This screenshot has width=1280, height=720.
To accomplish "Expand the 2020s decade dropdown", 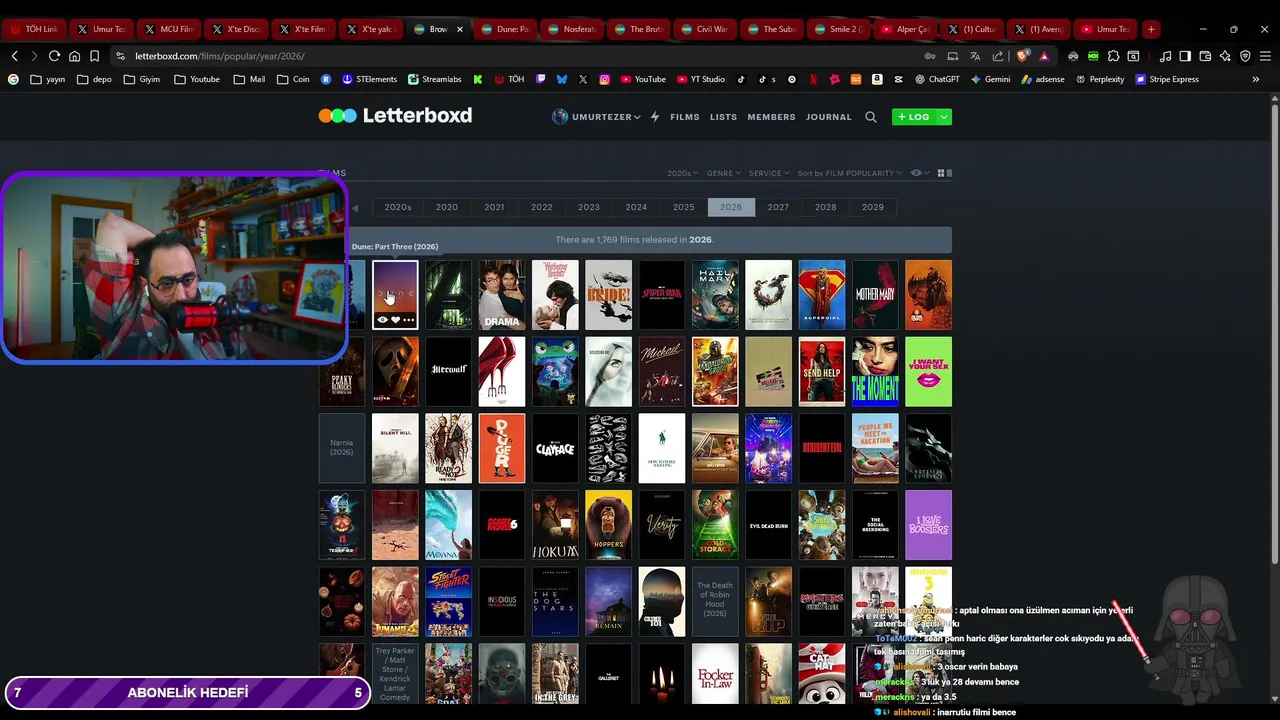I will [x=683, y=173].
